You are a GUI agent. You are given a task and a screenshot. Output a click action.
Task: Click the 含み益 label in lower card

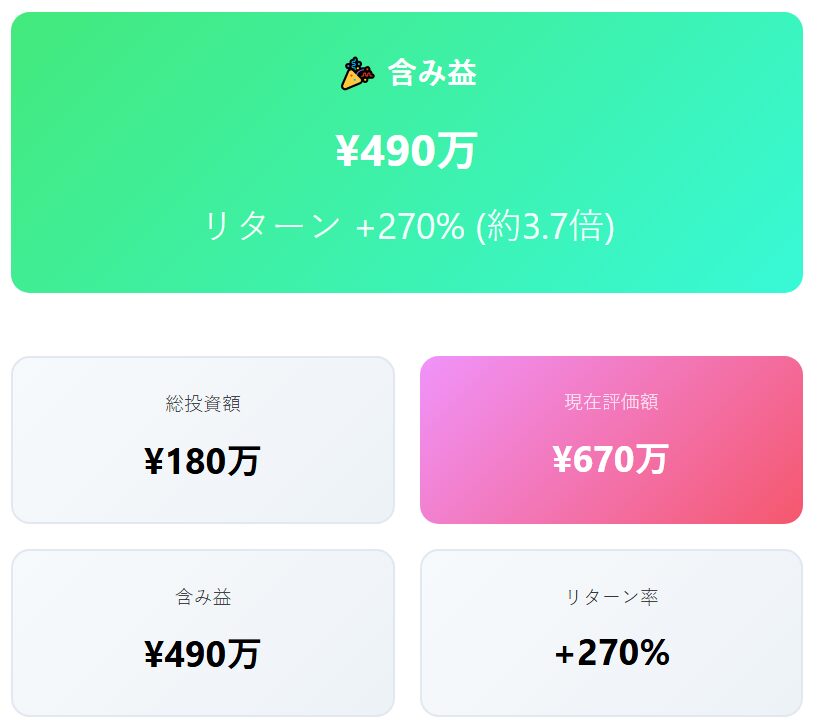coord(203,597)
